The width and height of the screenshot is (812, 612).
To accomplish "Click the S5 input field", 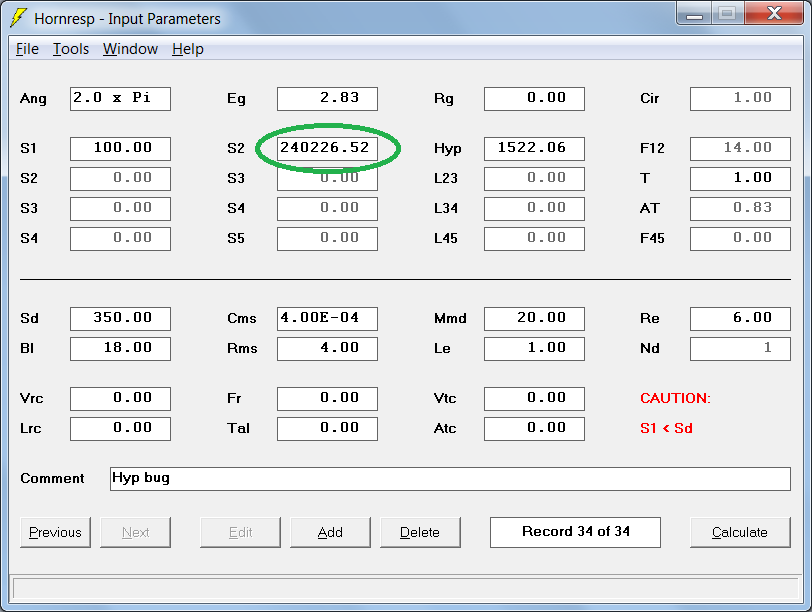I will point(327,239).
